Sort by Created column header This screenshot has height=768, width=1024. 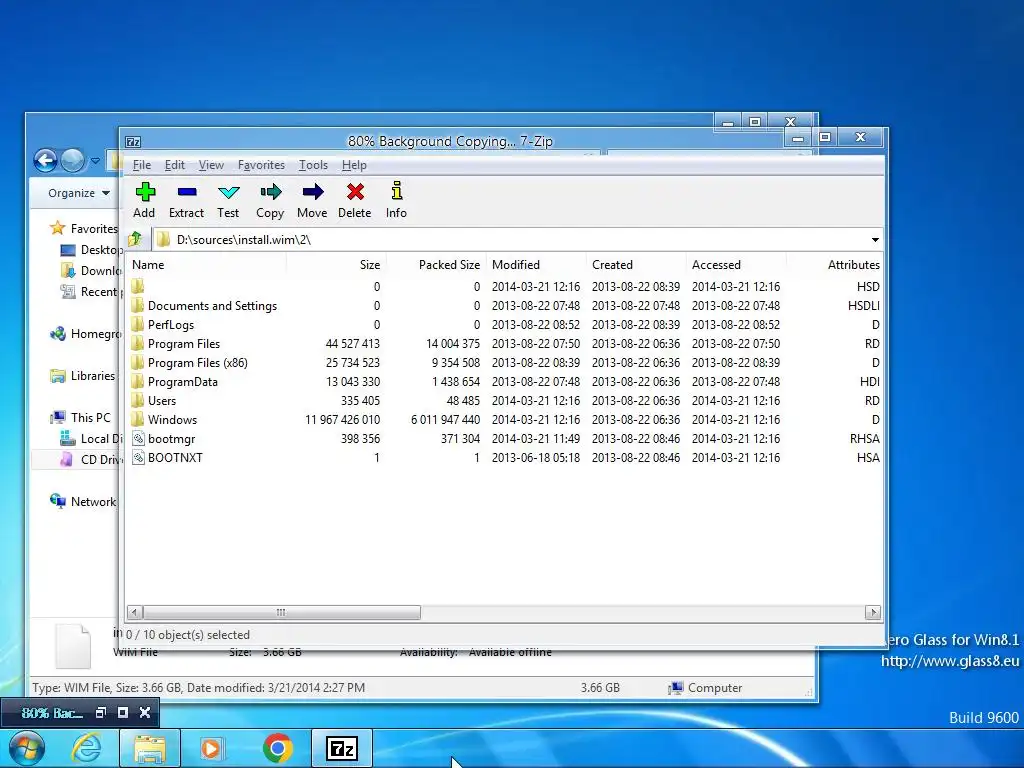pyautogui.click(x=637, y=264)
